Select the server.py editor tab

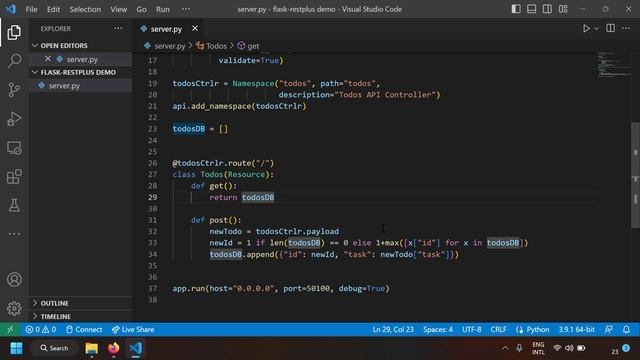coord(166,29)
